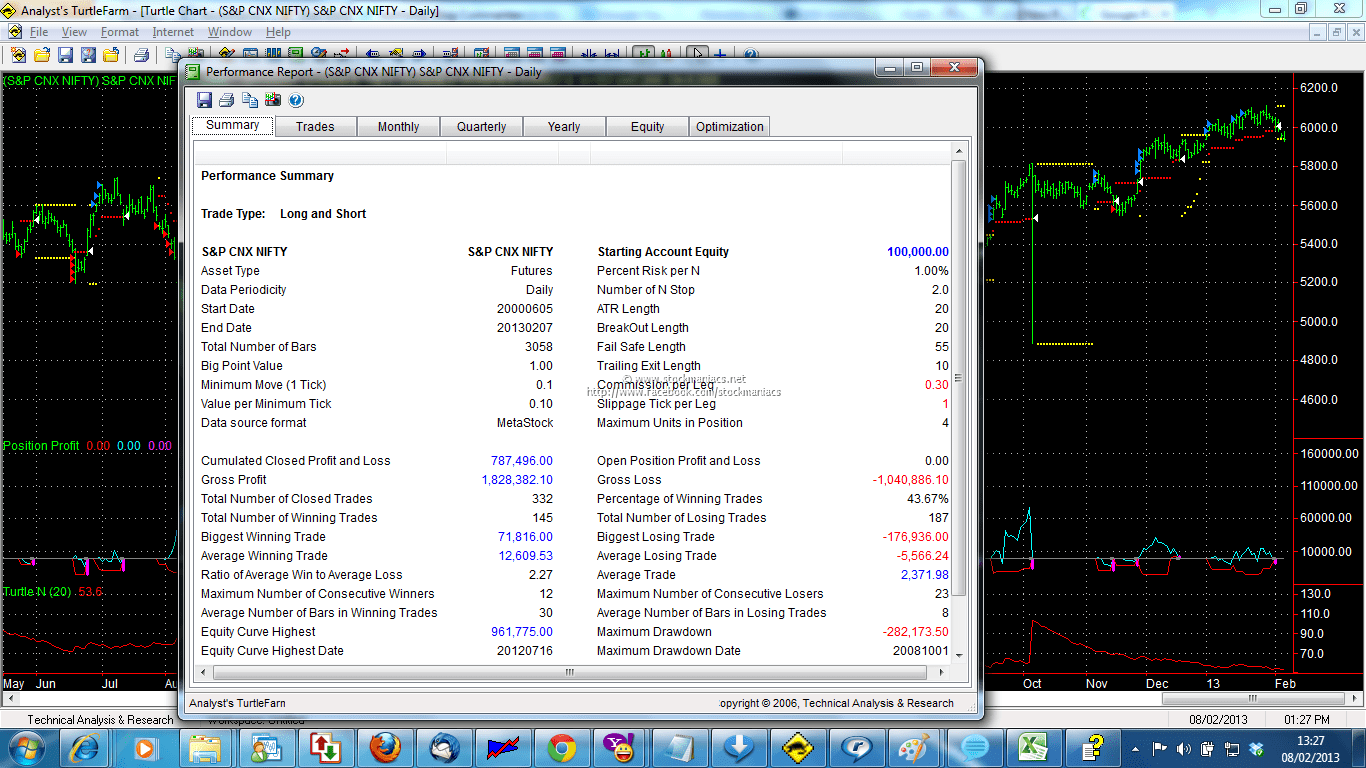
Task: Open Help via the question mark icon
Action: click(295, 99)
